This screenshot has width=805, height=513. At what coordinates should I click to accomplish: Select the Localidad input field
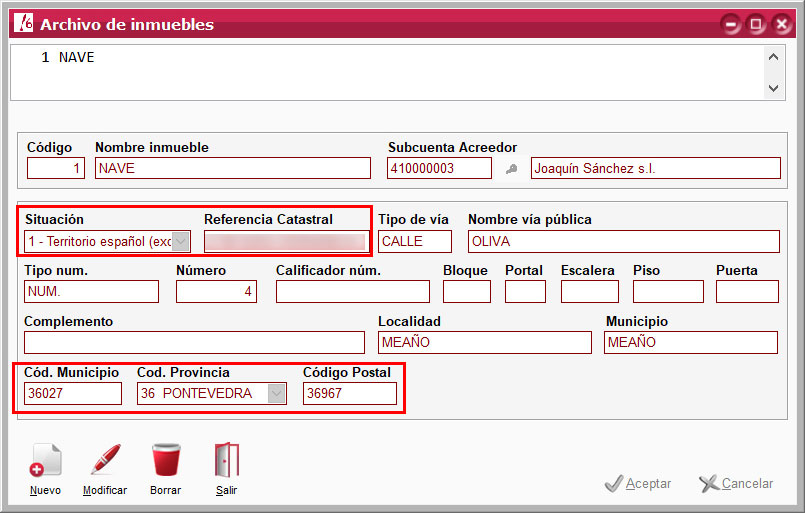click(x=484, y=342)
